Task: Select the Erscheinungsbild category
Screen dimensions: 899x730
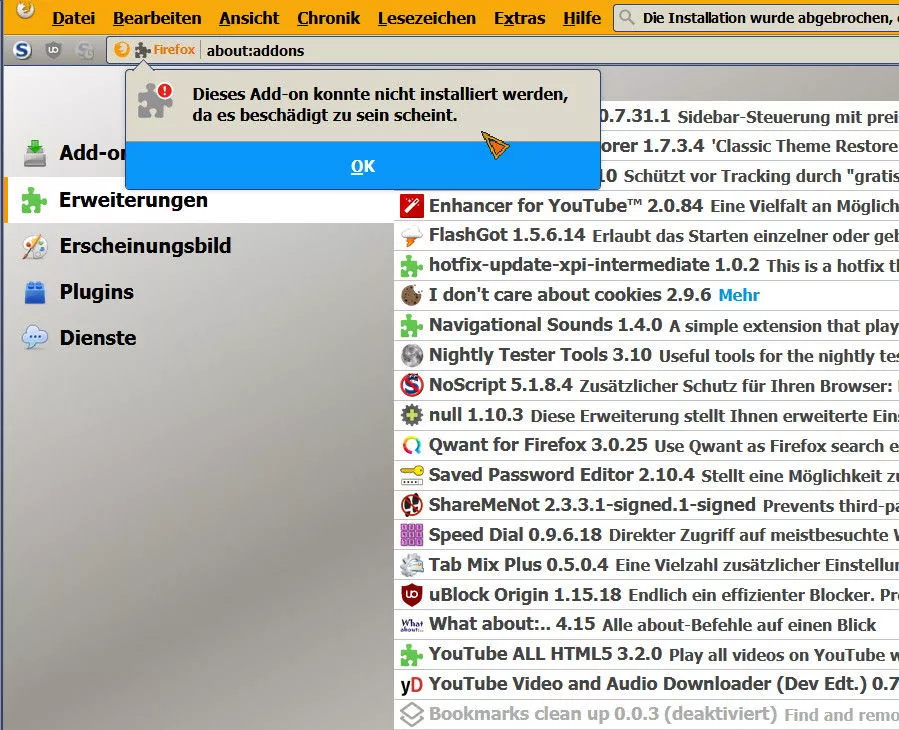Action: coord(198,246)
